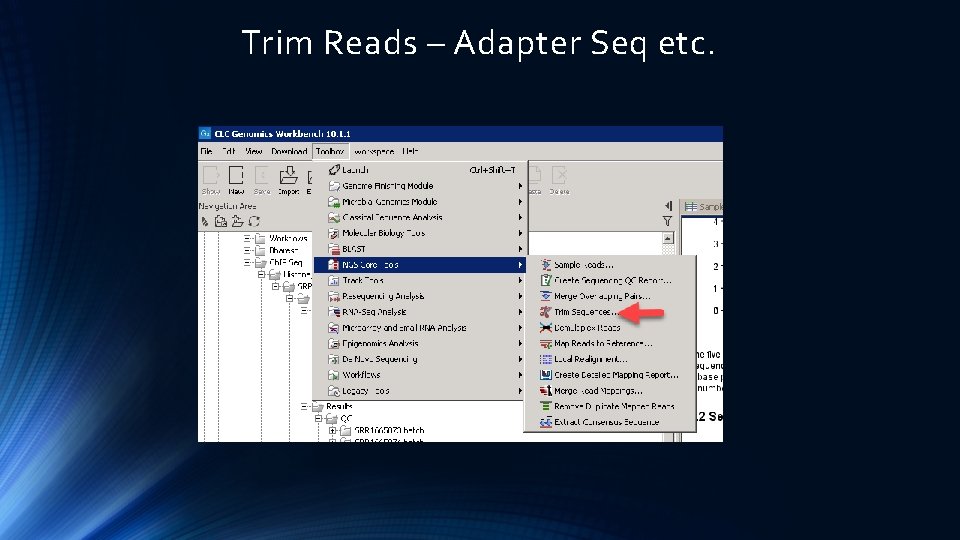Click the Launch rocket icon

334,170
